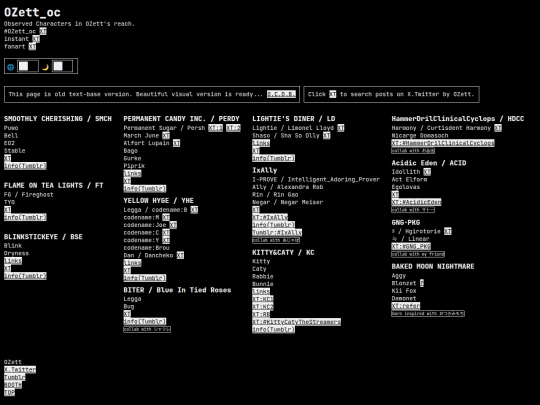
Task: Toggle the language switch beside the globe
Action: (28, 66)
